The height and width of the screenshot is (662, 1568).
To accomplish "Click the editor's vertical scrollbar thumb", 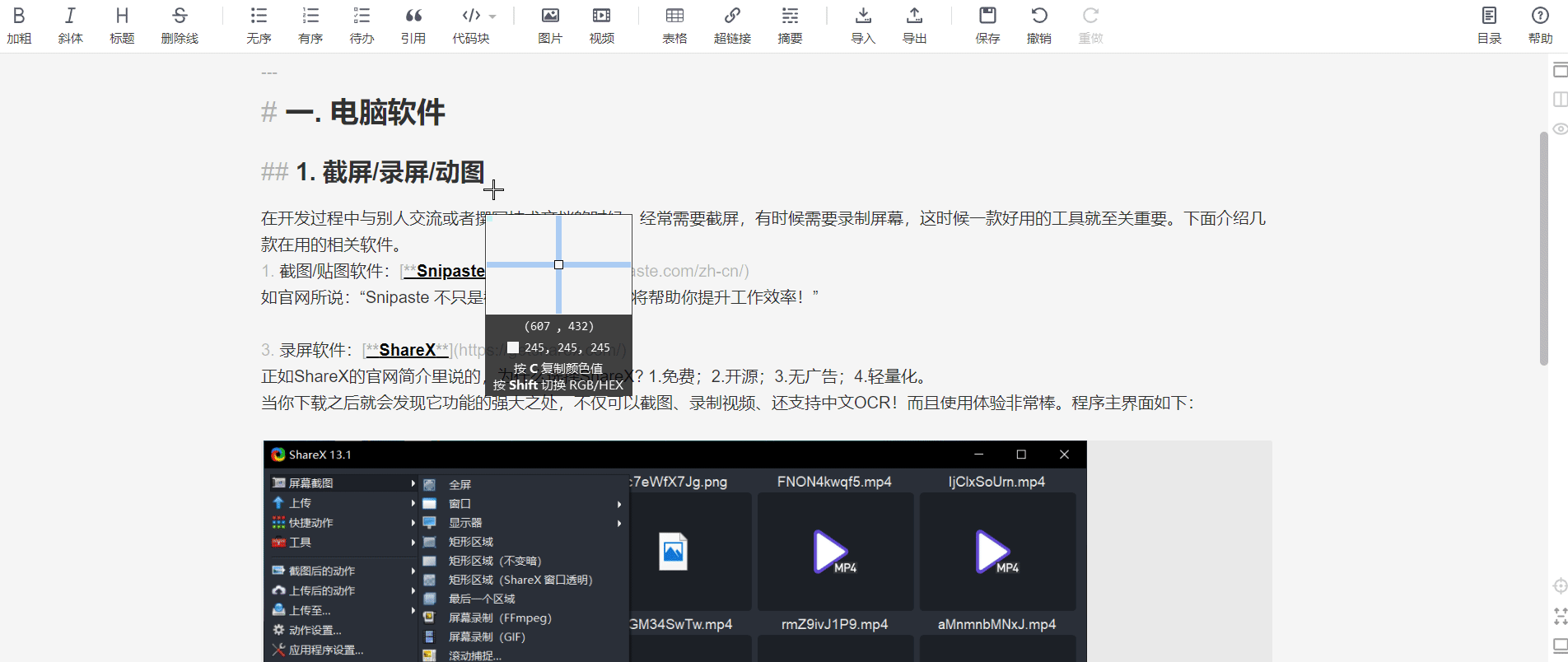I will (1544, 248).
